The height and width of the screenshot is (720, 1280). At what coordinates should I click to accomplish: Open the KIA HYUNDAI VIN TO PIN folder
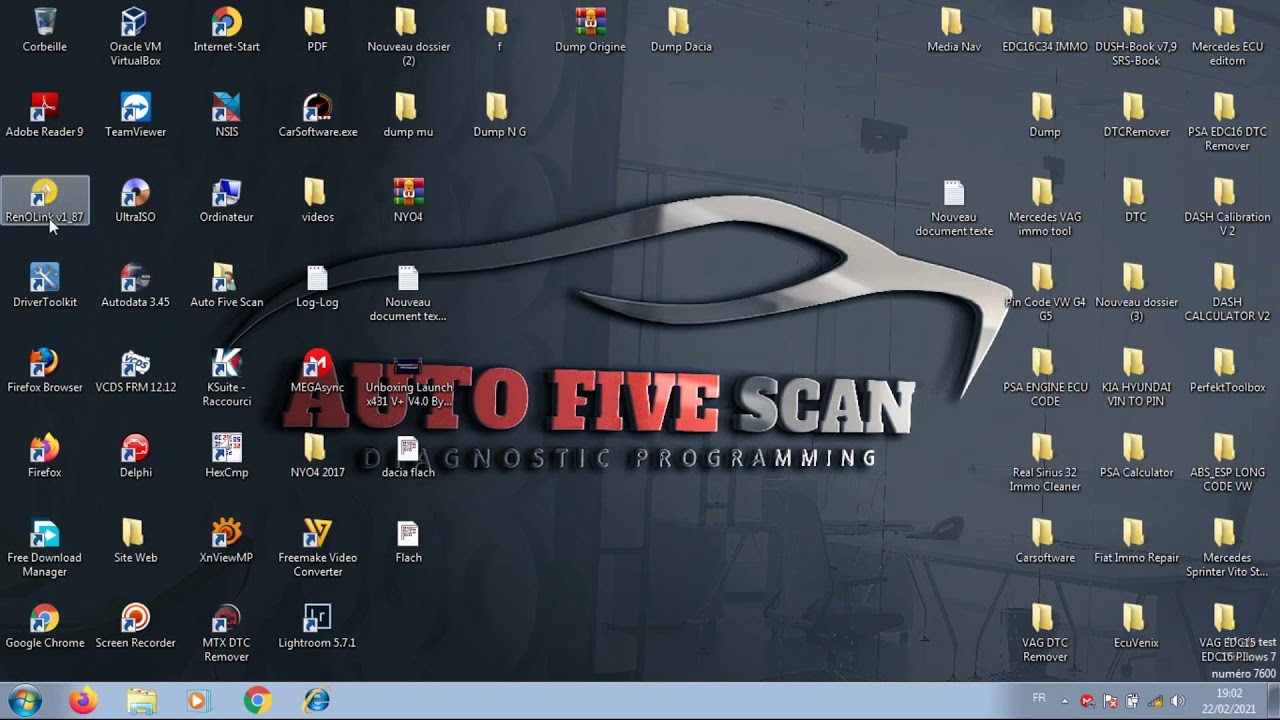[x=1136, y=377]
